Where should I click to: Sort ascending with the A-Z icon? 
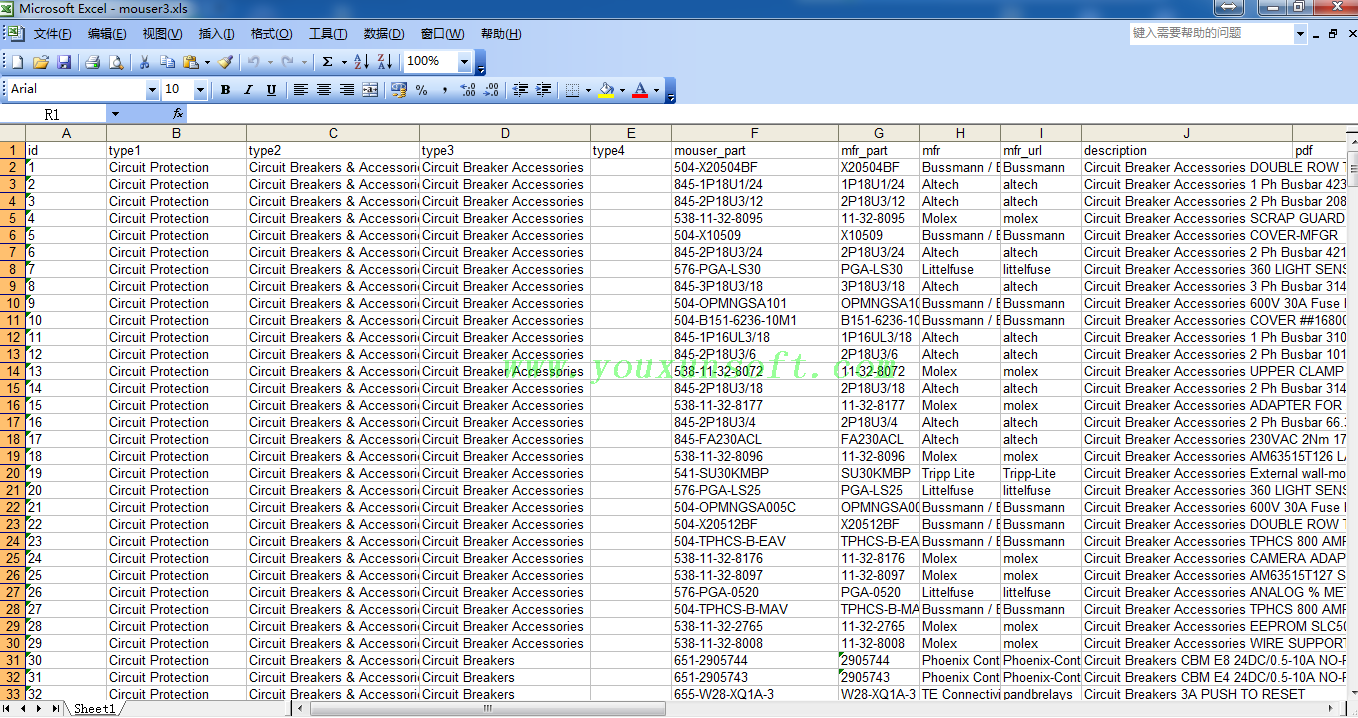(362, 62)
